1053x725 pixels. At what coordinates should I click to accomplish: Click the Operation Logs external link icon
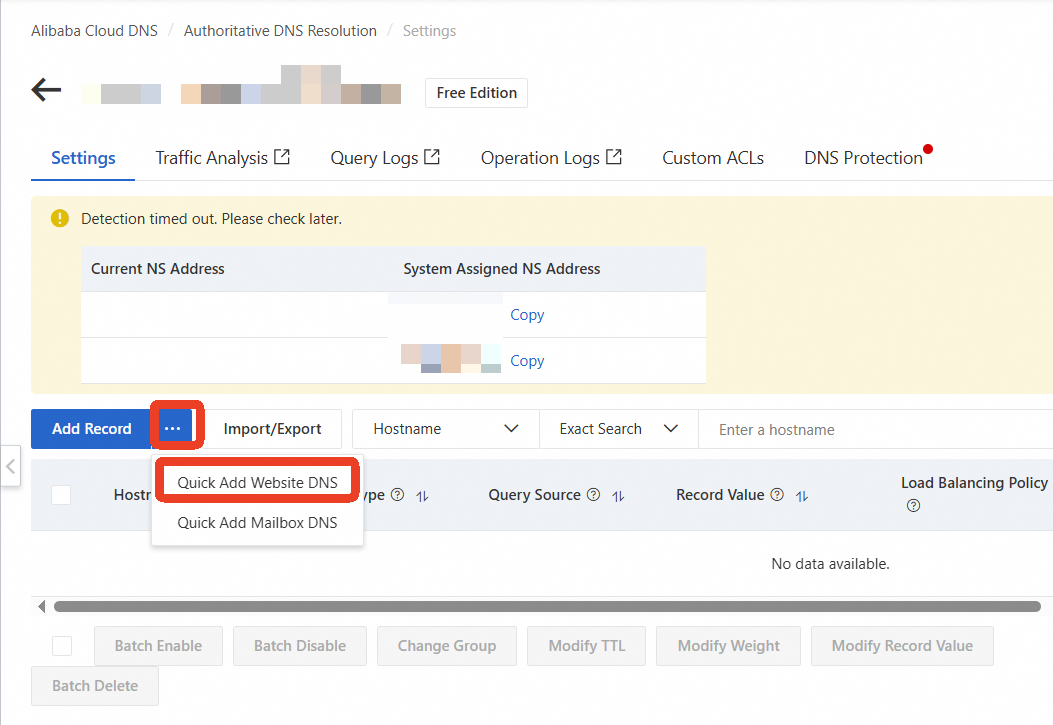click(614, 157)
